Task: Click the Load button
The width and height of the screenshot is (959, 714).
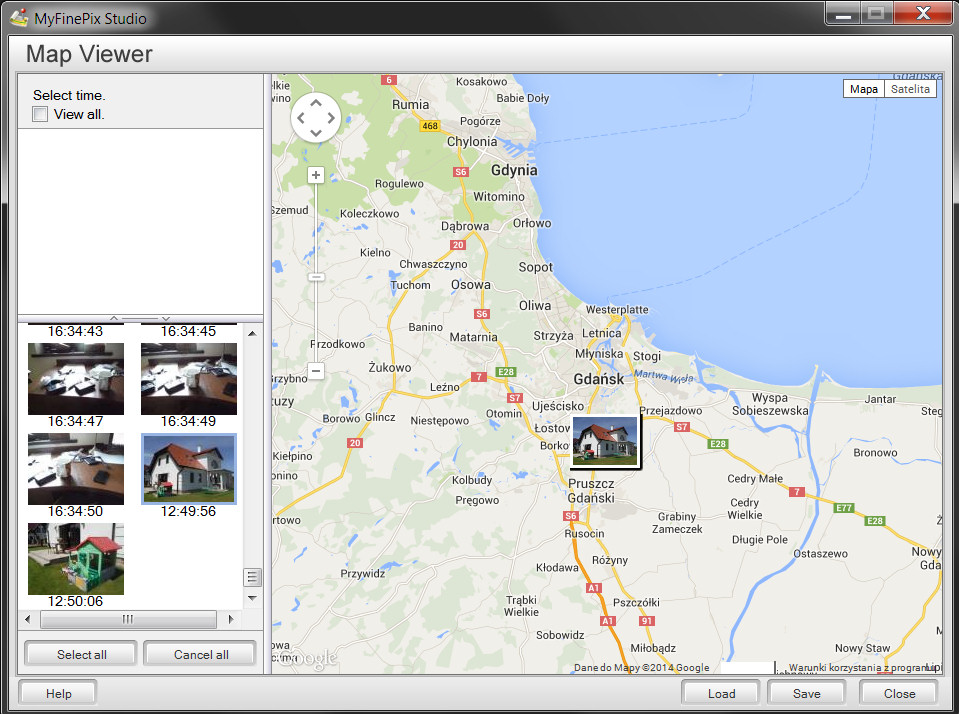Action: coord(721,693)
